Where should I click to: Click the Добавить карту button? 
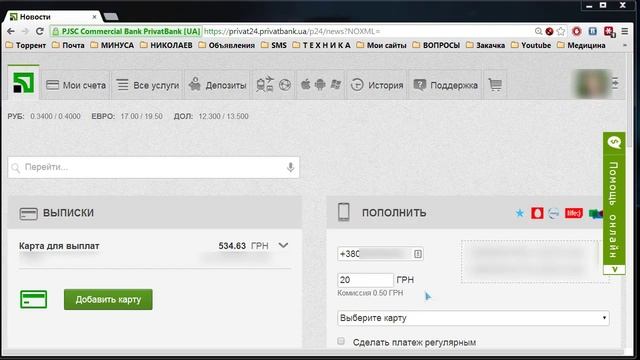108,299
